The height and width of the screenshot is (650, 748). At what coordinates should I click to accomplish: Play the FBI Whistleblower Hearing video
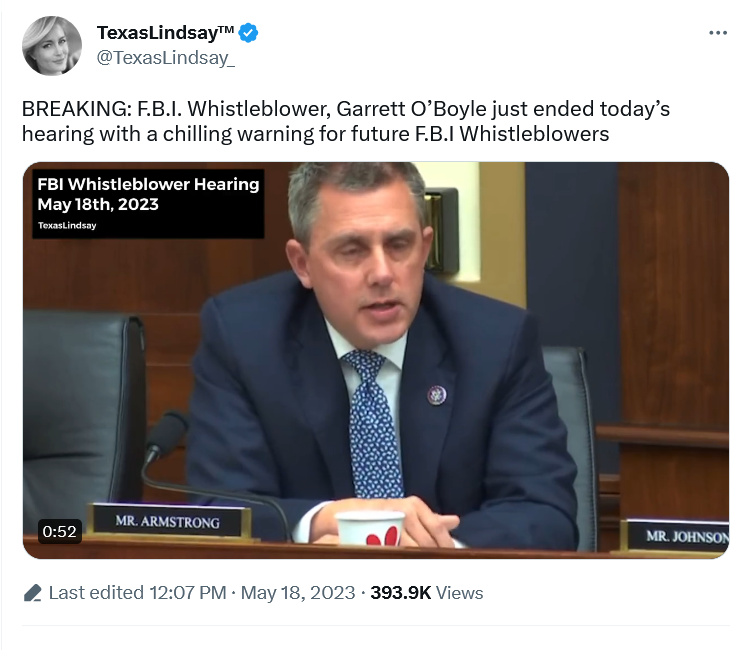click(376, 361)
